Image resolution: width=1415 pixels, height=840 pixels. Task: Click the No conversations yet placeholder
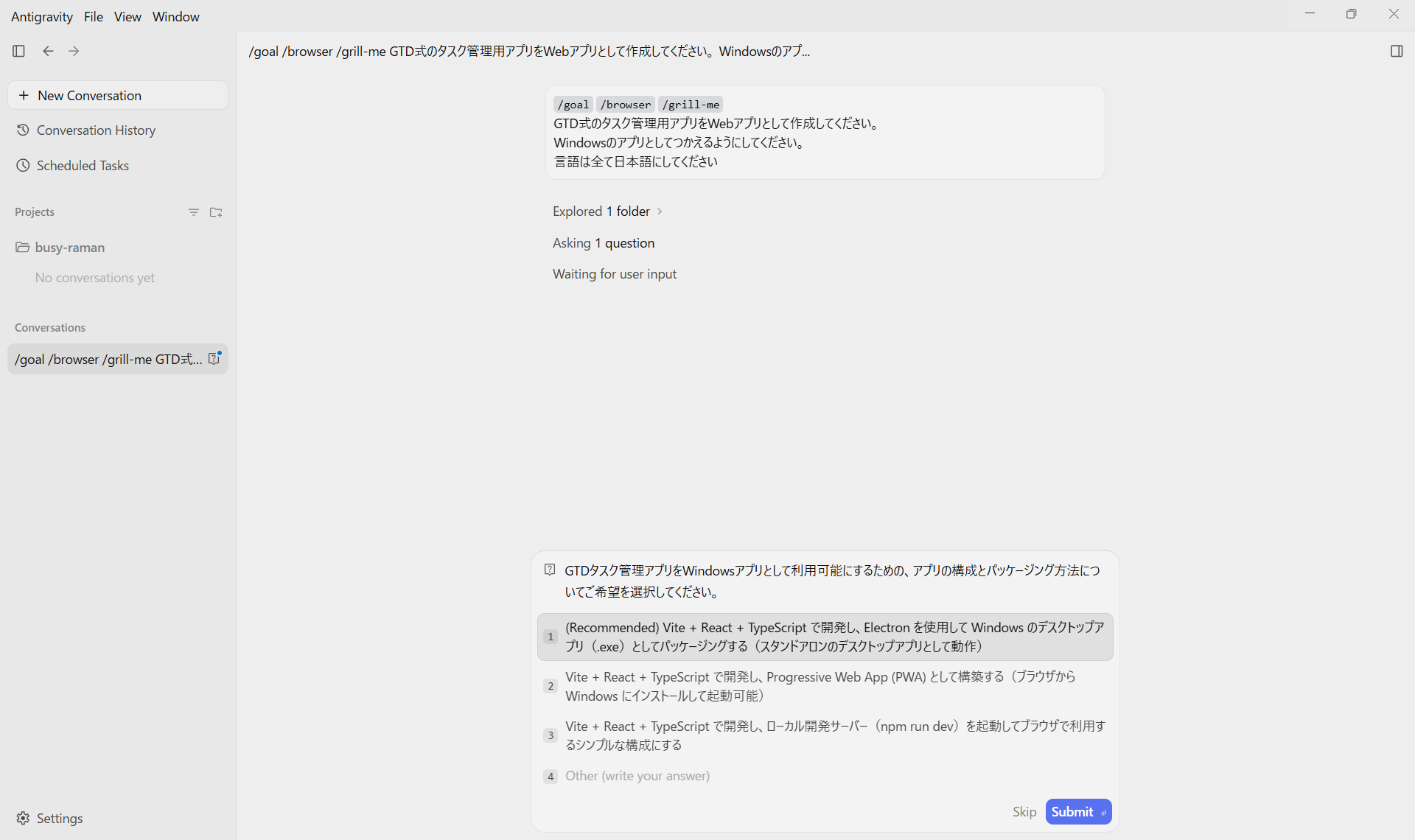point(95,278)
